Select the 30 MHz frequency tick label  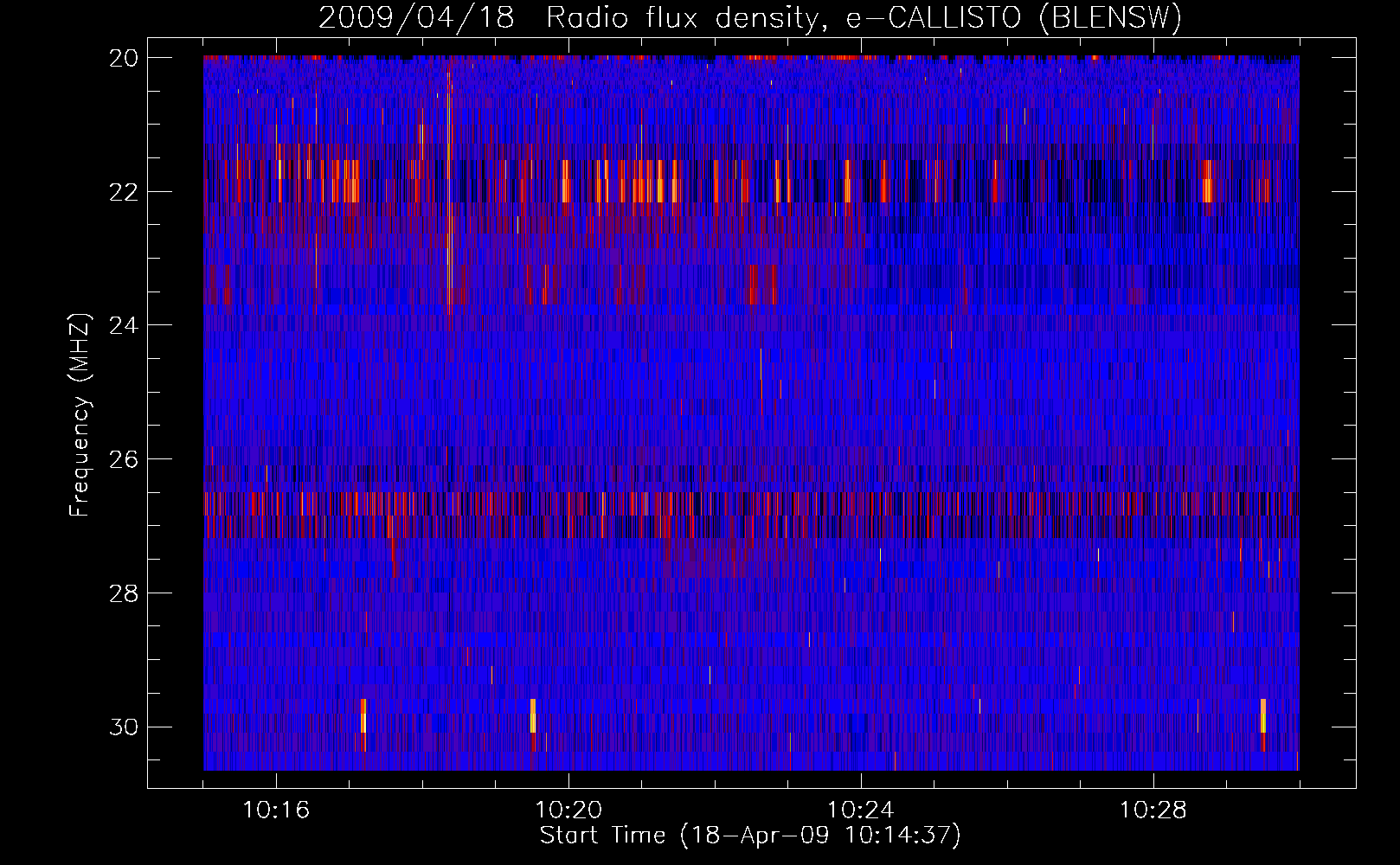124,727
